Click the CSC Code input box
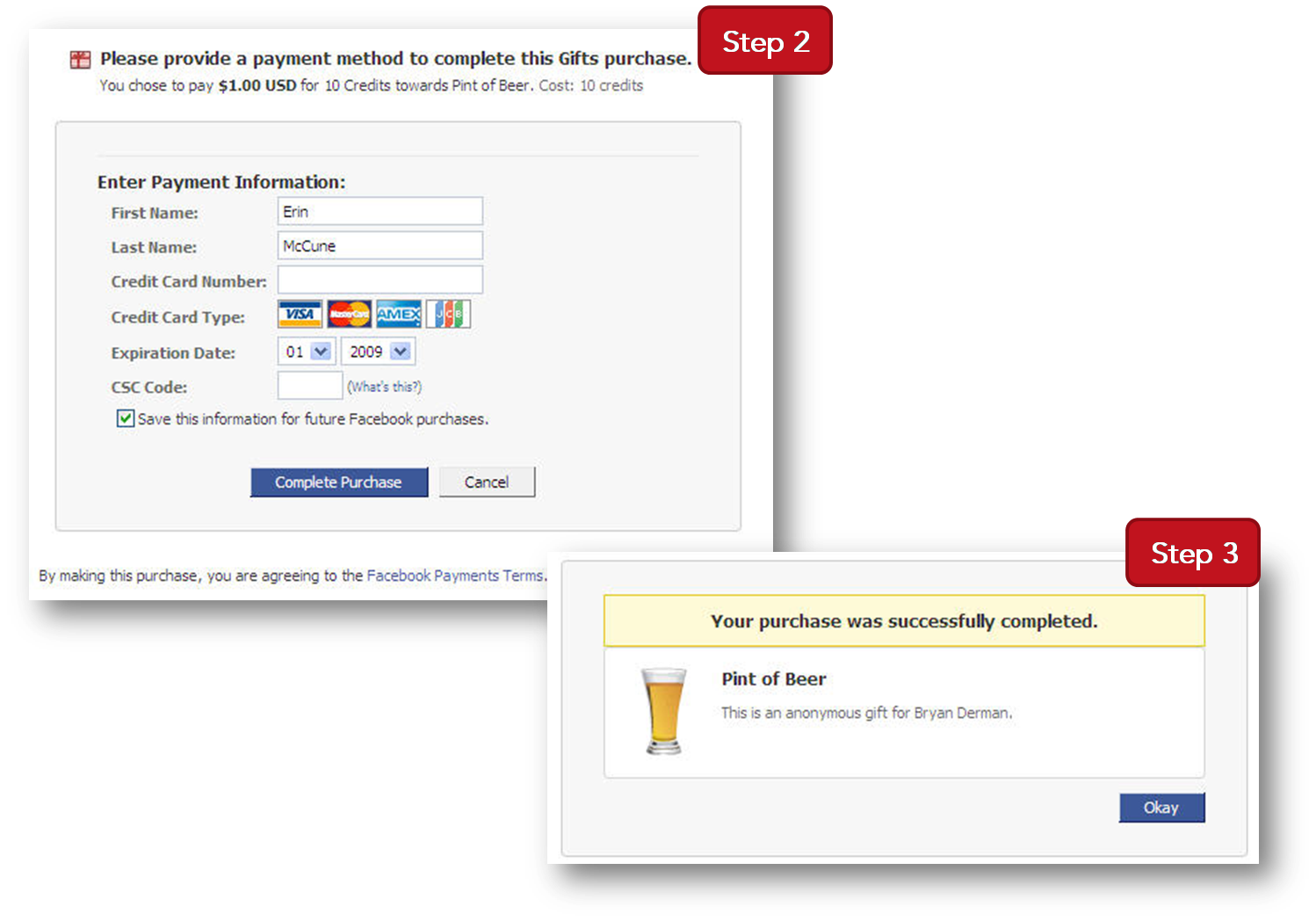The height and width of the screenshot is (921, 1316). pyautogui.click(x=309, y=385)
